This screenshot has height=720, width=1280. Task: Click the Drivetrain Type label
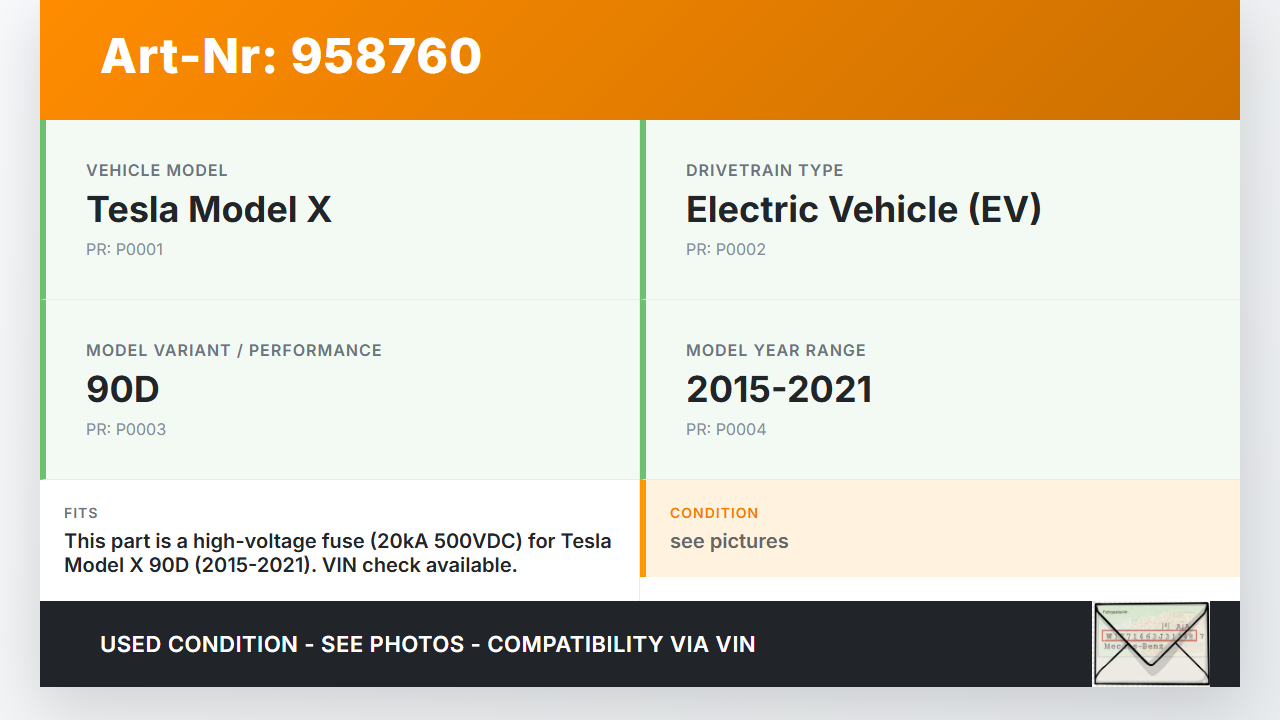coord(765,170)
